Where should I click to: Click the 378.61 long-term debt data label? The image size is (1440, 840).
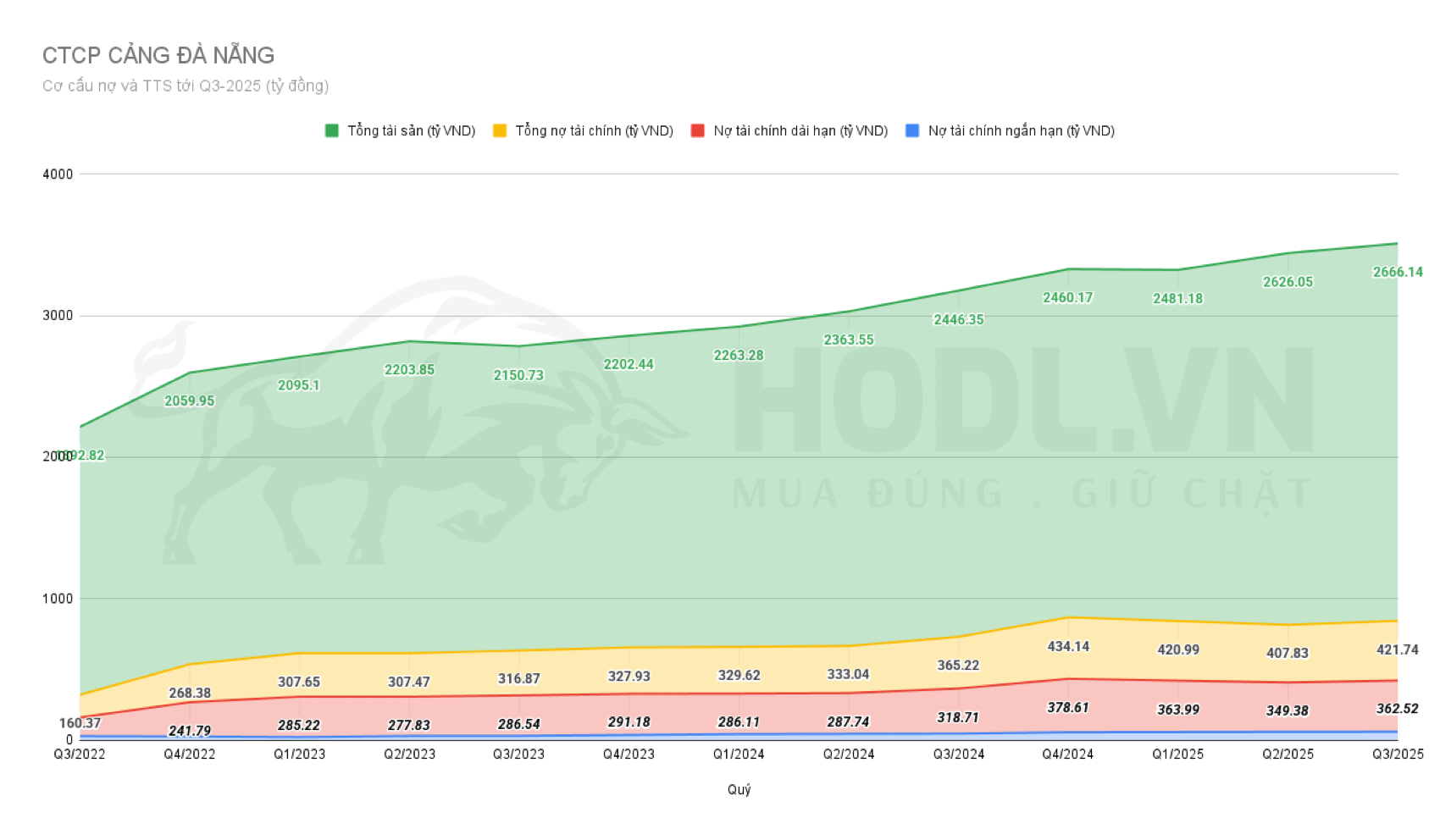pos(1068,707)
